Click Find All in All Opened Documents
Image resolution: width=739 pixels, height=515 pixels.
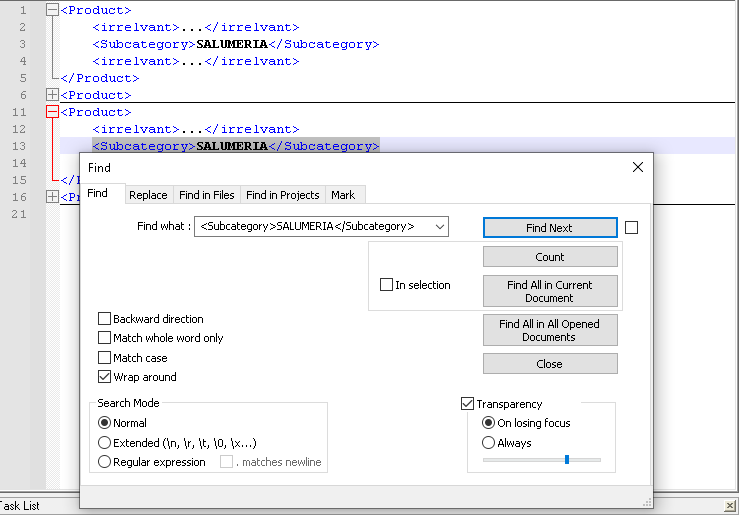tap(550, 330)
